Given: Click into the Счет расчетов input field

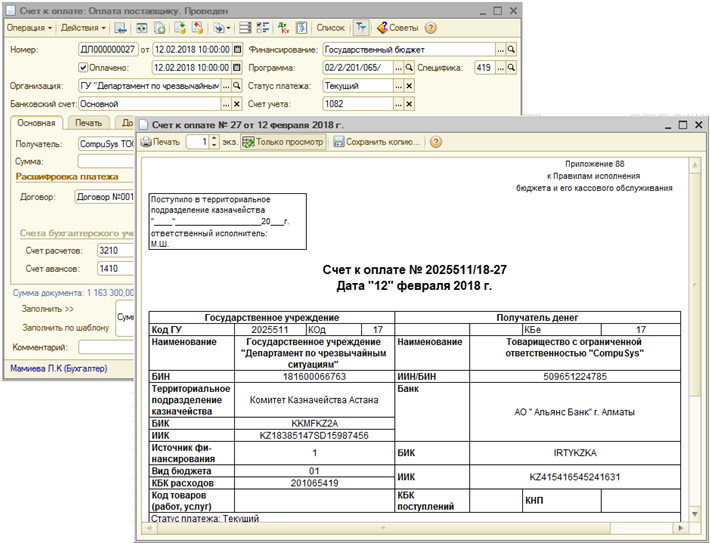Looking at the screenshot, I should [114, 251].
